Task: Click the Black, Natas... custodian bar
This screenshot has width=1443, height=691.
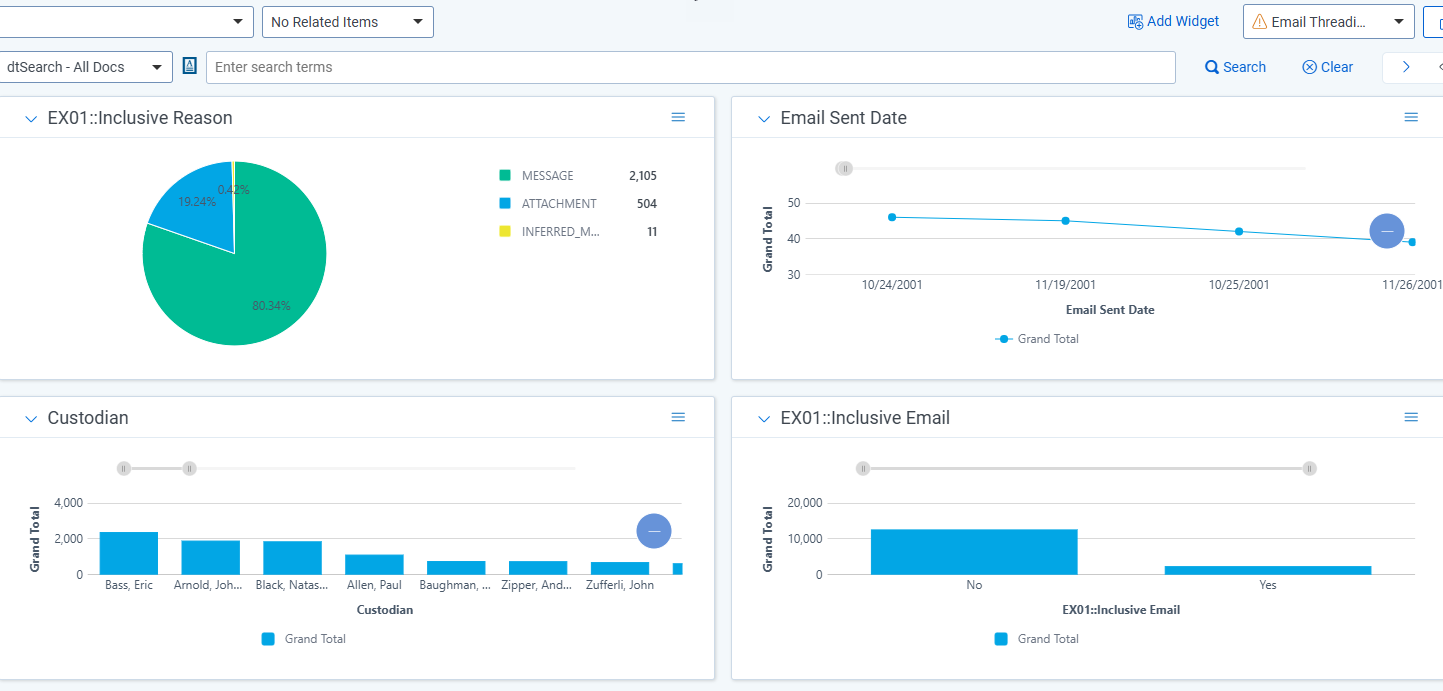Action: 293,558
